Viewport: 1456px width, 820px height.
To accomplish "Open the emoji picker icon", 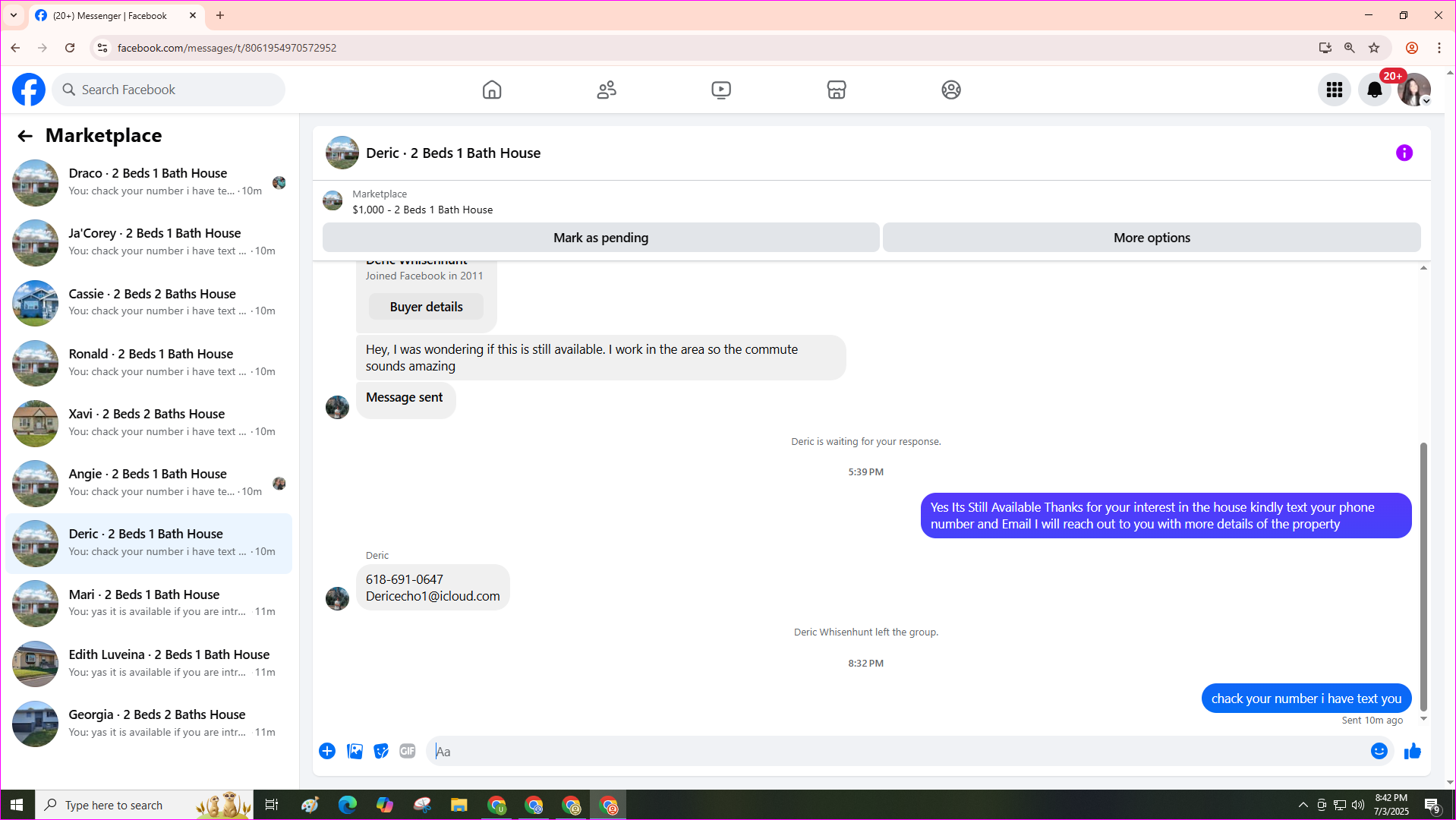I will pyautogui.click(x=1379, y=751).
